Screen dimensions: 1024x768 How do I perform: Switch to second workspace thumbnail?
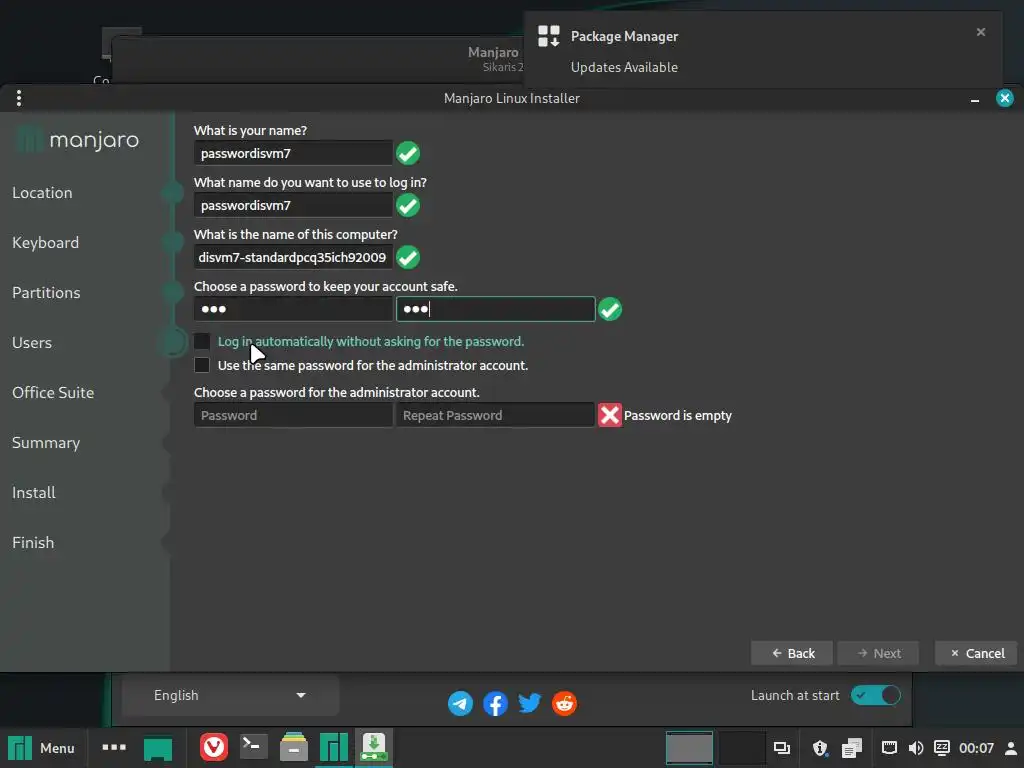click(x=742, y=748)
